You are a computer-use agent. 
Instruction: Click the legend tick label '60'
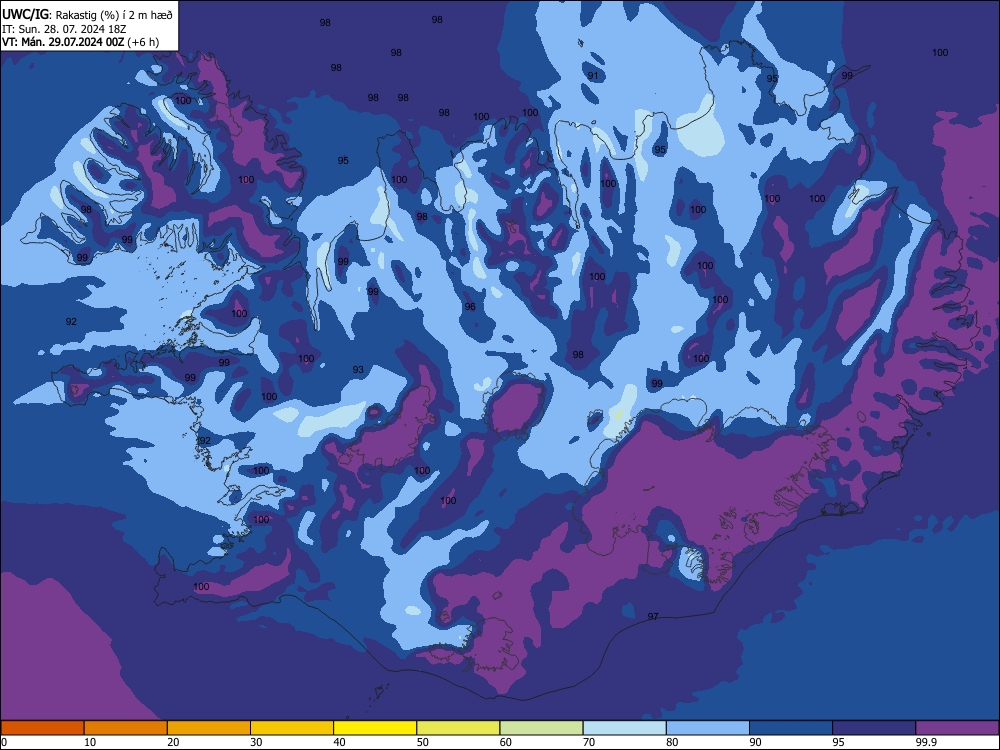[506, 742]
